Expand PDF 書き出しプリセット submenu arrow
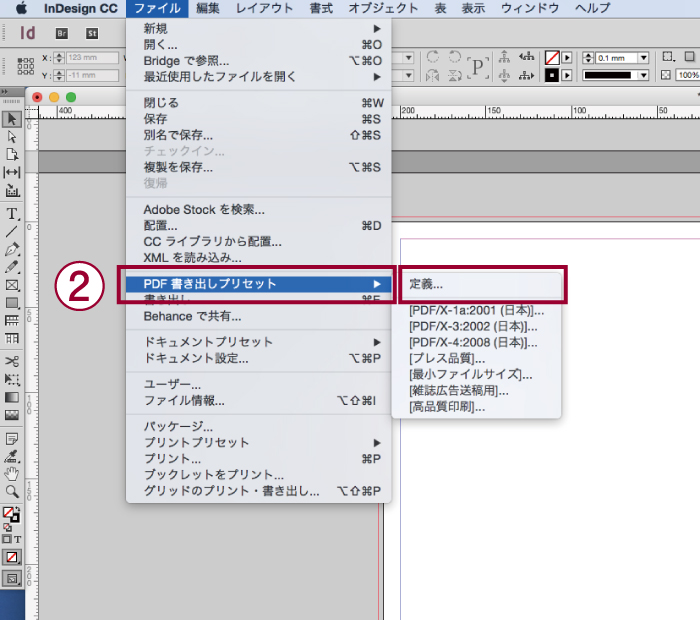Viewport: 700px width, 620px height. coord(377,284)
